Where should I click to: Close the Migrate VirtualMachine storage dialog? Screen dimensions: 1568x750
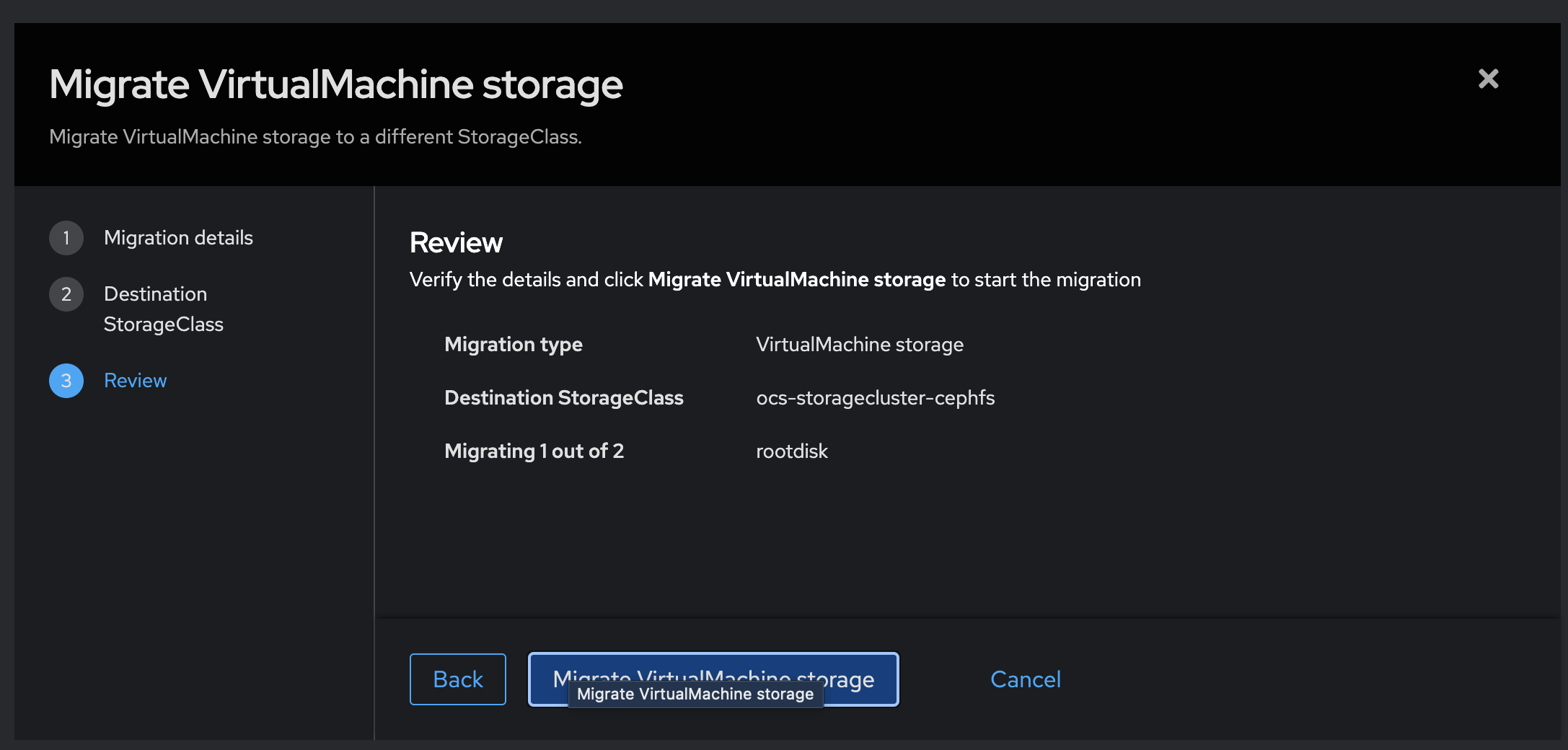1488,79
